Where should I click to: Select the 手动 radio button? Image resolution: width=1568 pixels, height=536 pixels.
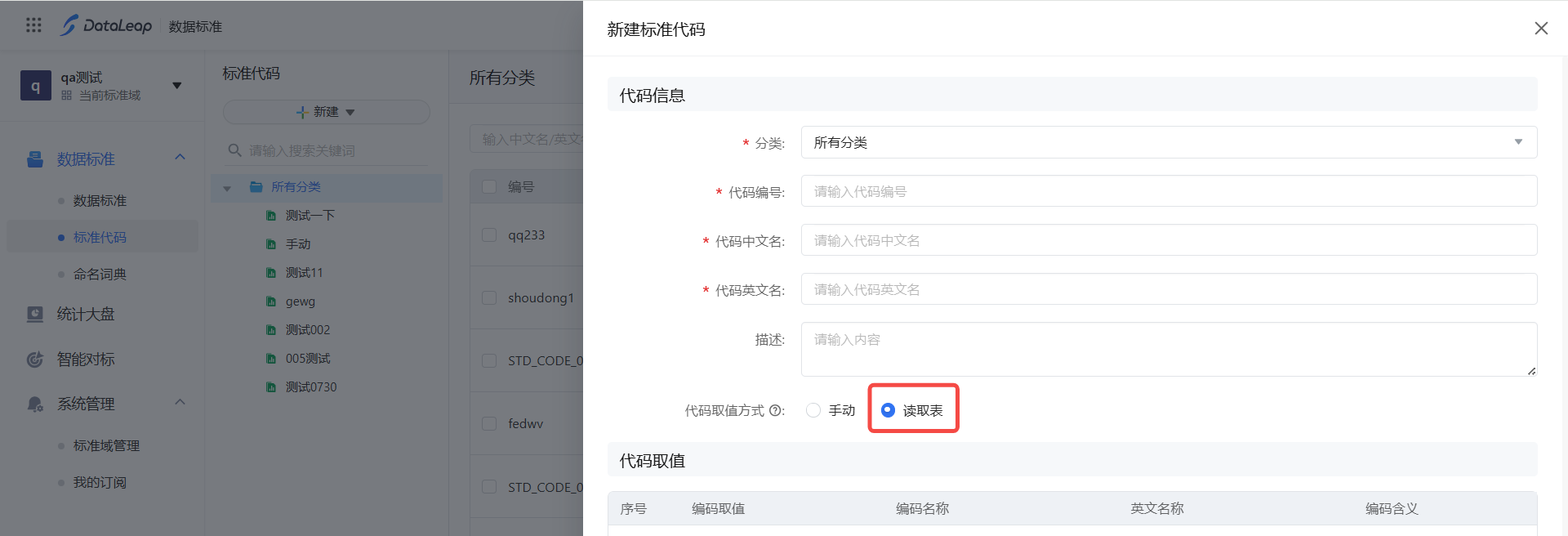point(813,410)
